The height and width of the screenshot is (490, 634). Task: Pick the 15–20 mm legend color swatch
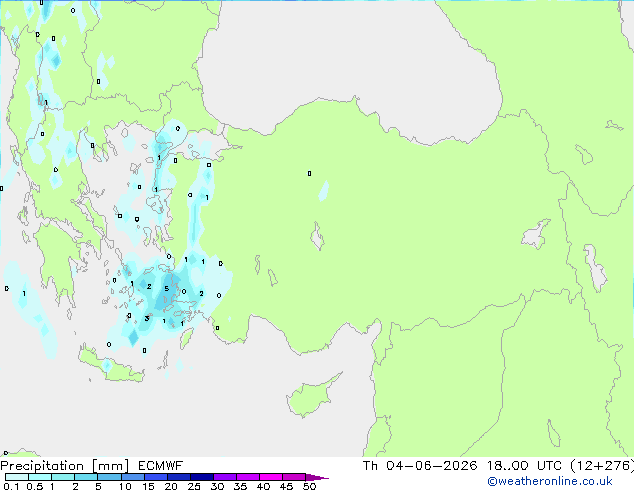pyautogui.click(x=156, y=477)
